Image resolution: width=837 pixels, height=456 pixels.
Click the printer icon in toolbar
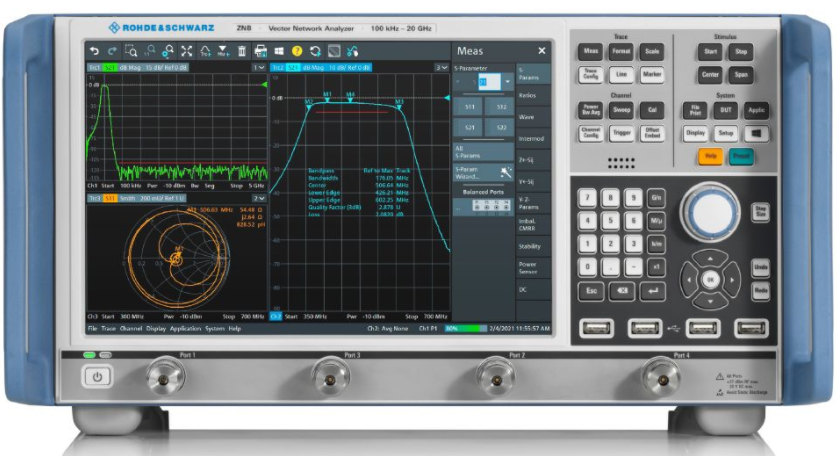click(260, 51)
